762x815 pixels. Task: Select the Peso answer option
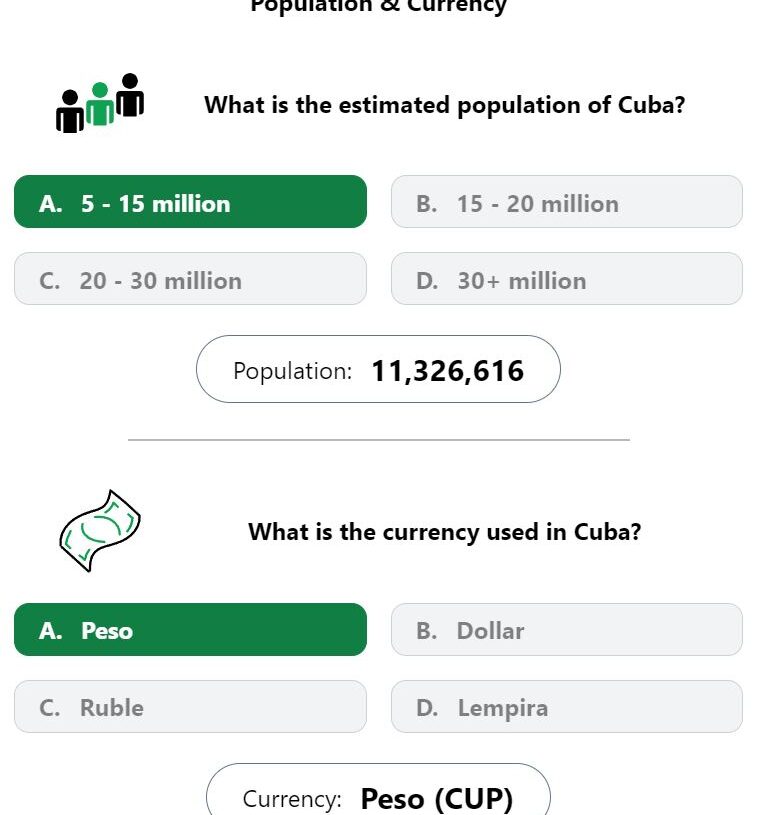coord(190,629)
